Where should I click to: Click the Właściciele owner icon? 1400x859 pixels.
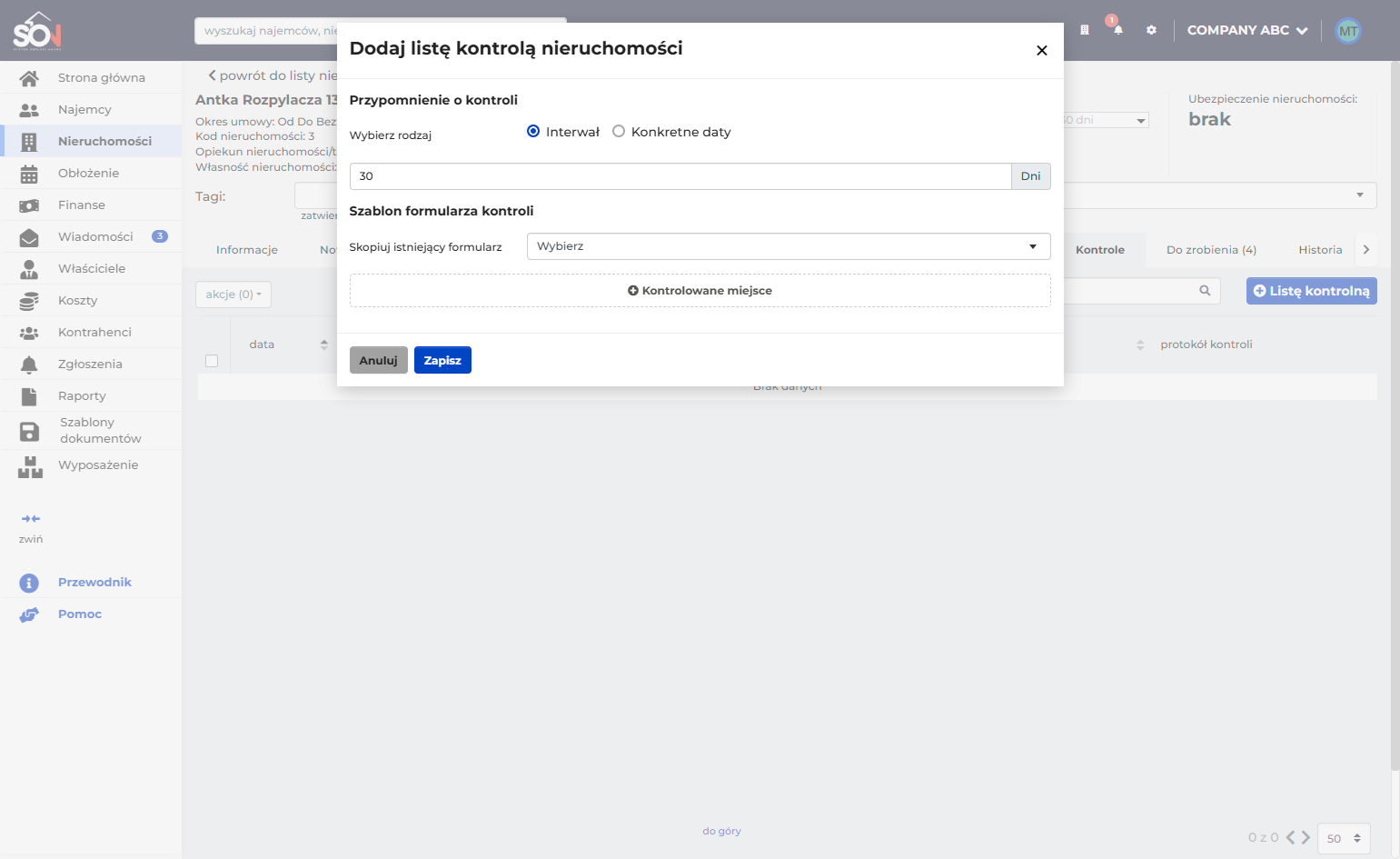(x=29, y=269)
